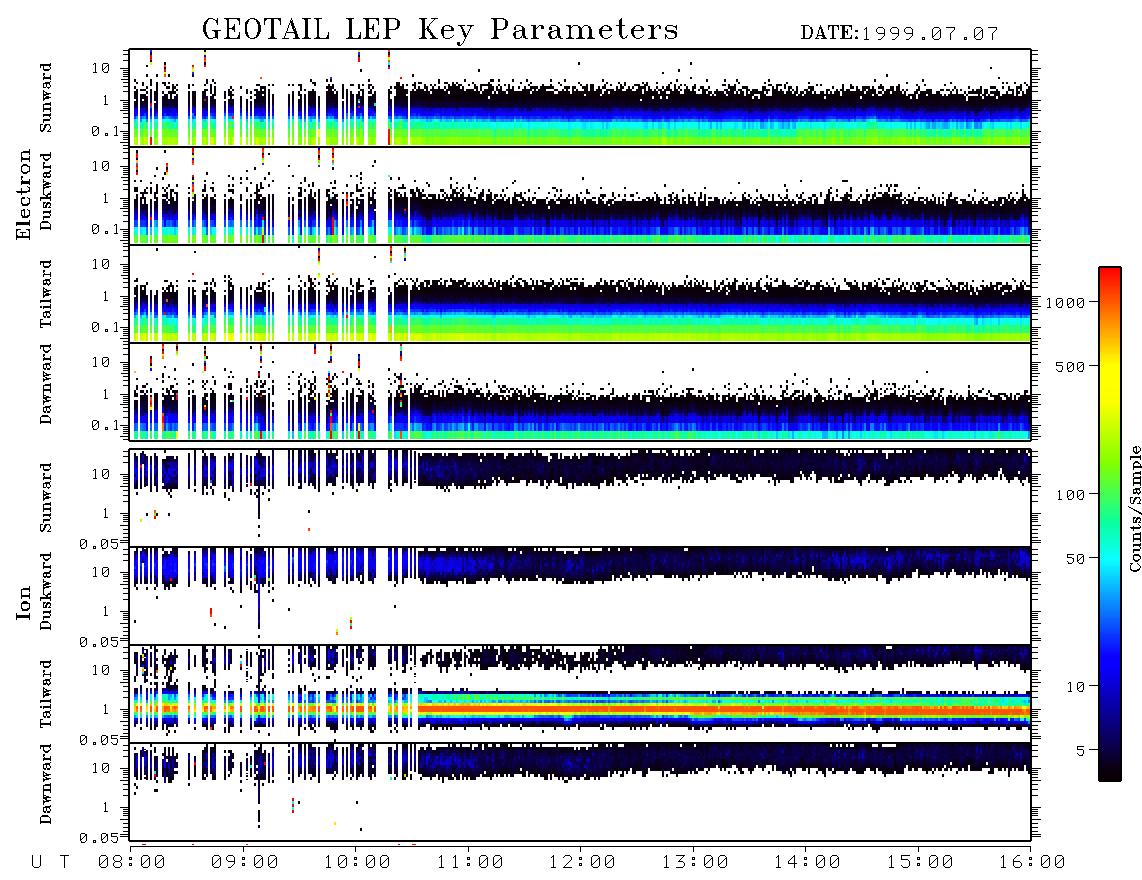Select the Electron 'Dawnward' panel label
This screenshot has width=1142, height=880.
pos(46,385)
